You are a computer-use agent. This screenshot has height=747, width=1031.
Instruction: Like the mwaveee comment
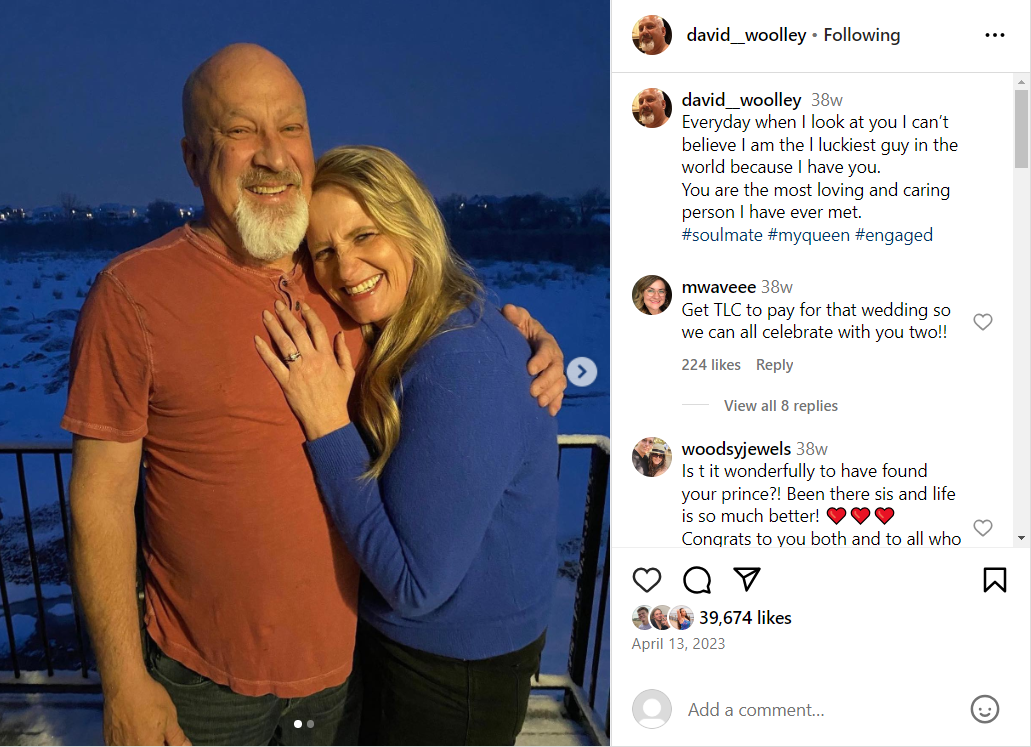(x=983, y=322)
